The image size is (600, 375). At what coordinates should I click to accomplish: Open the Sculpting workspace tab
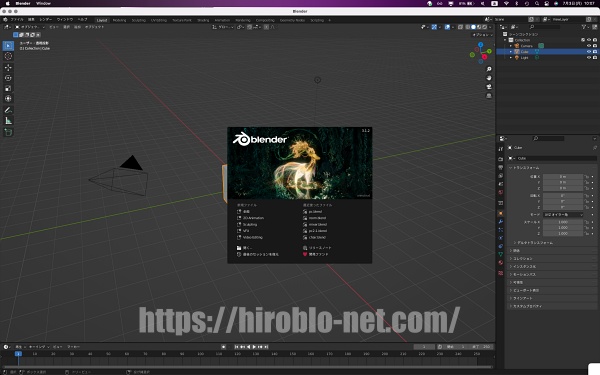tap(139, 20)
